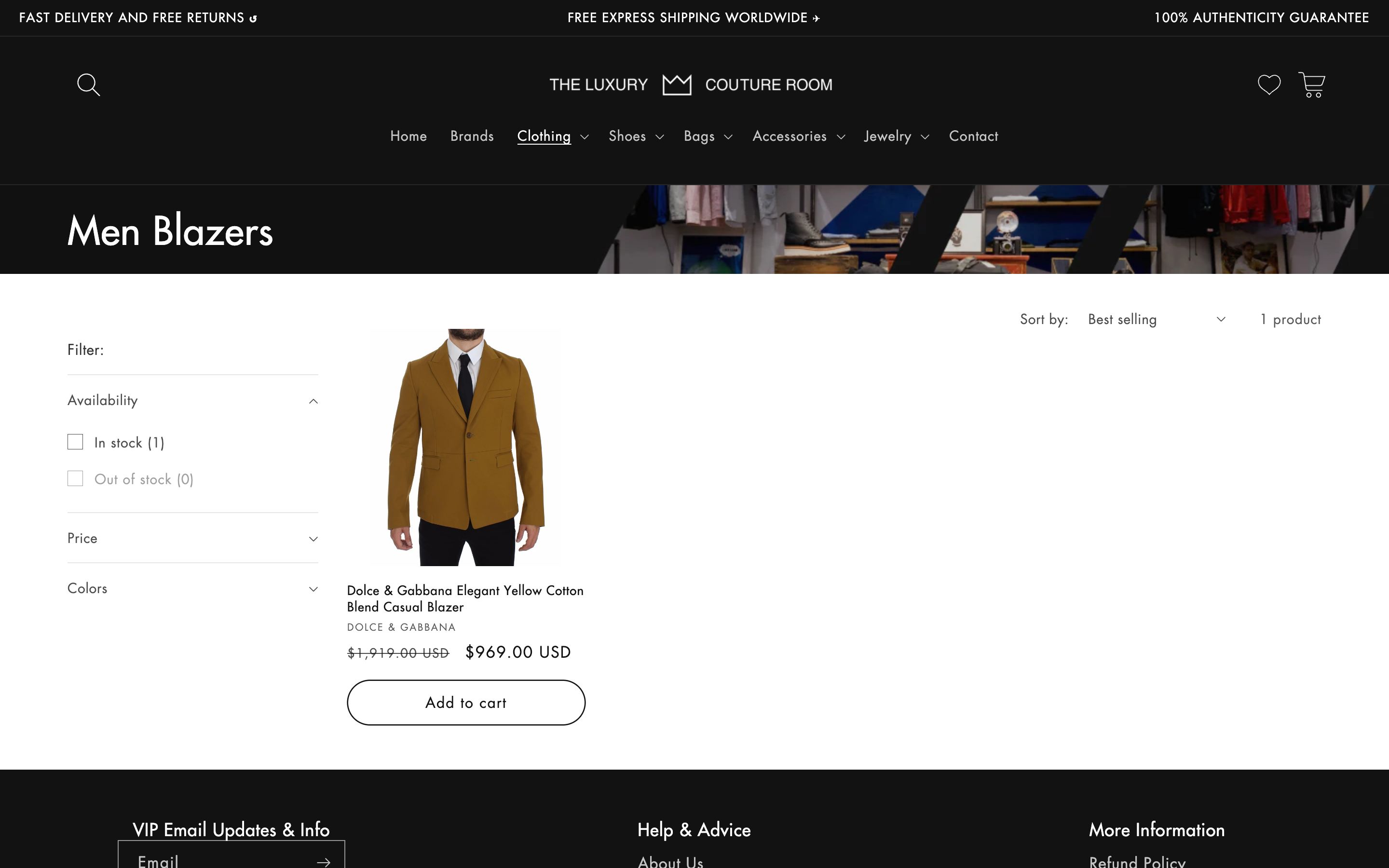The width and height of the screenshot is (1389, 868).
Task: Tick the In stock availability checkbox
Action: 75,441
